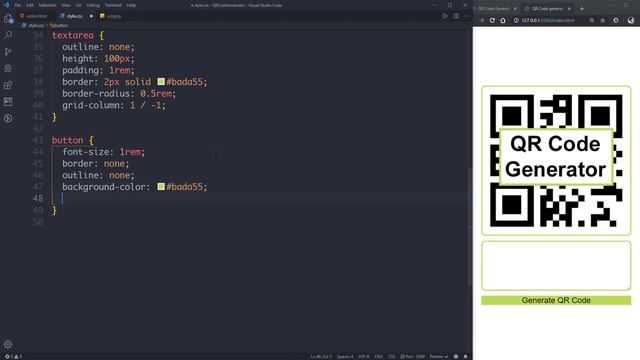Open the Help menu
This screenshot has height=360, width=640.
click(131, 5)
